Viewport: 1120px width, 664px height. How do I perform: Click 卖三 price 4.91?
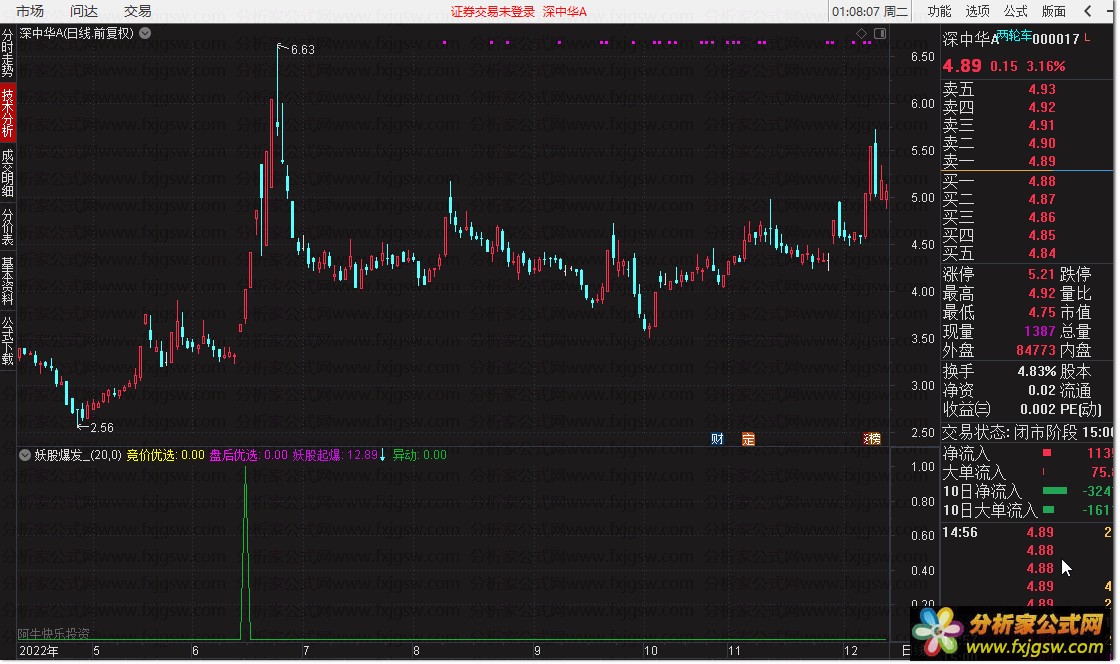[x=1041, y=125]
